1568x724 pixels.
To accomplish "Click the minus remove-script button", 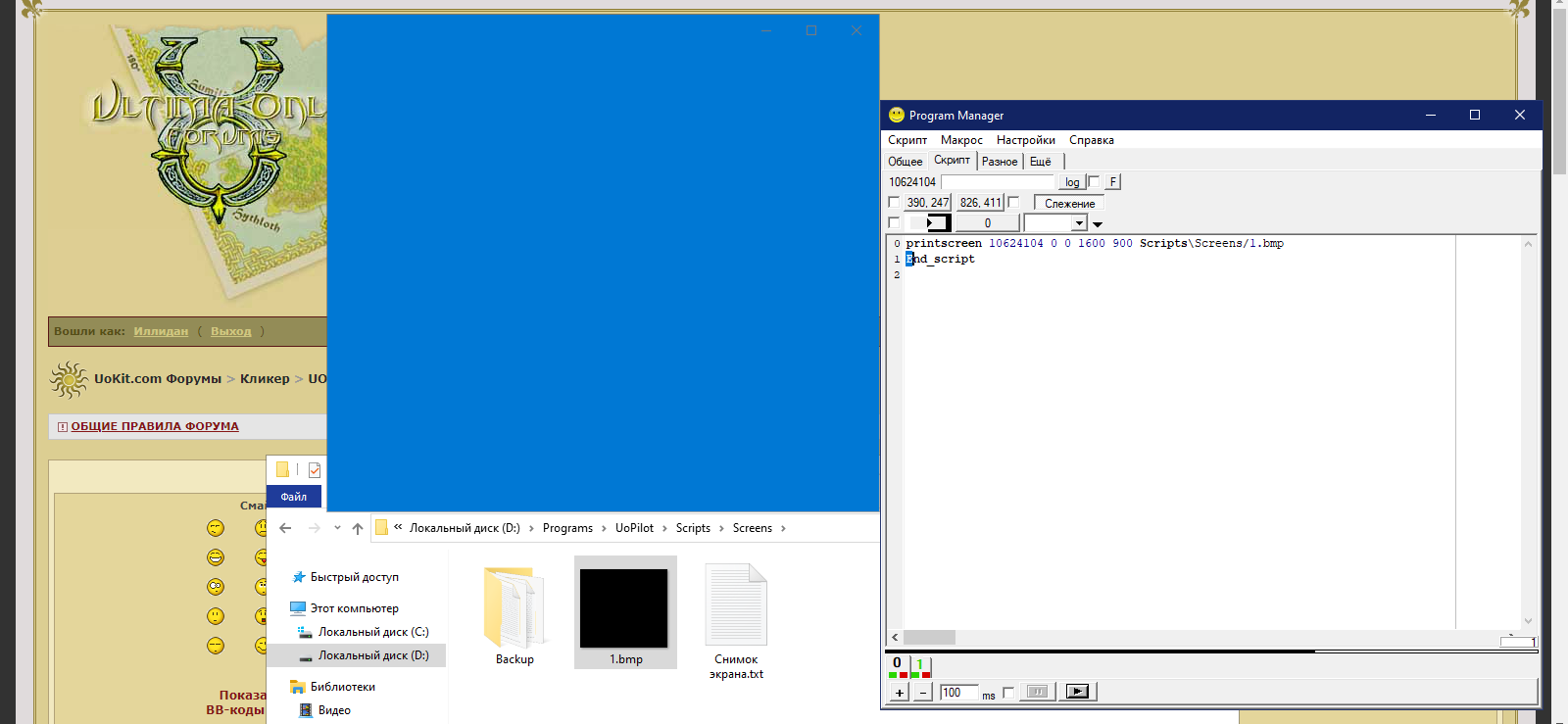I will [922, 692].
